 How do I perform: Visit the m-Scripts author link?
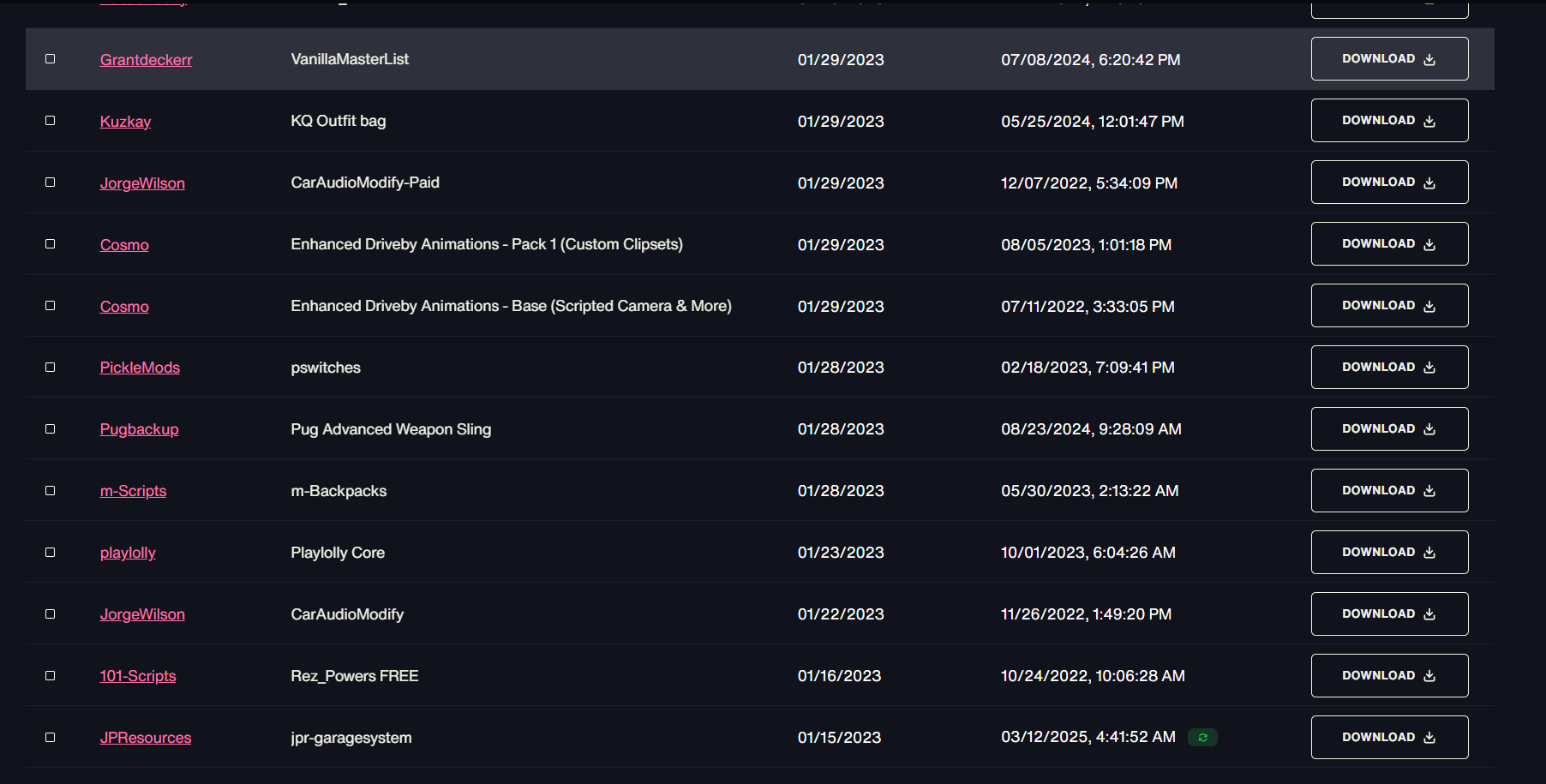click(134, 491)
